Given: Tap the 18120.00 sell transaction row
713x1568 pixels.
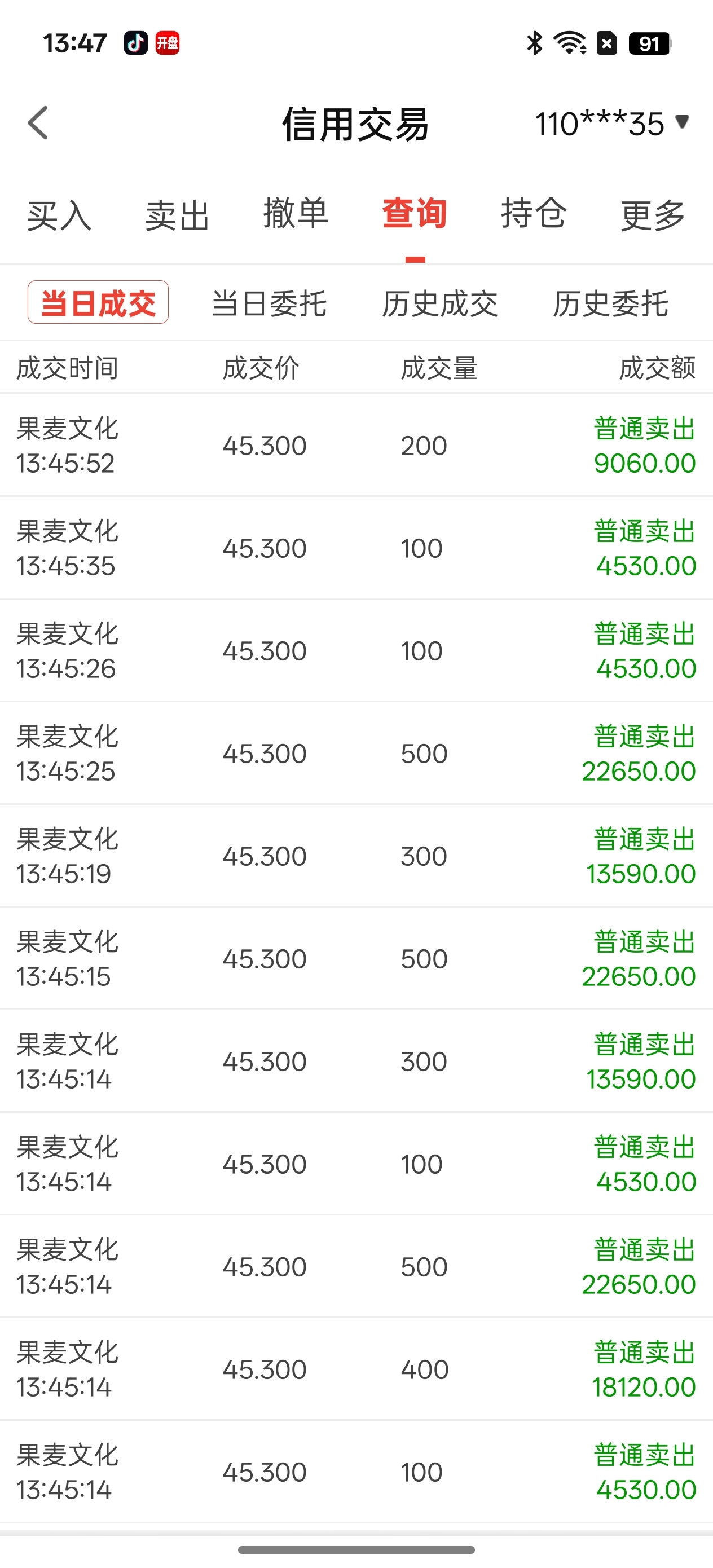Looking at the screenshot, I should (x=356, y=1369).
